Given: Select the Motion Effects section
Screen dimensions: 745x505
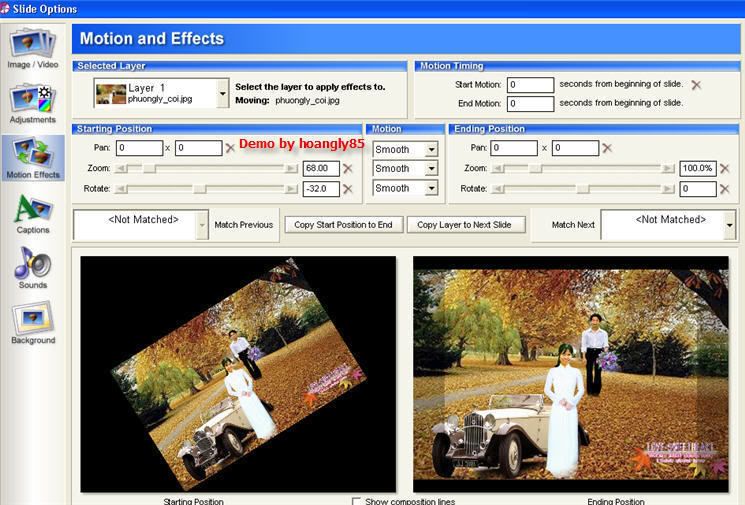Looking at the screenshot, I should pos(33,158).
